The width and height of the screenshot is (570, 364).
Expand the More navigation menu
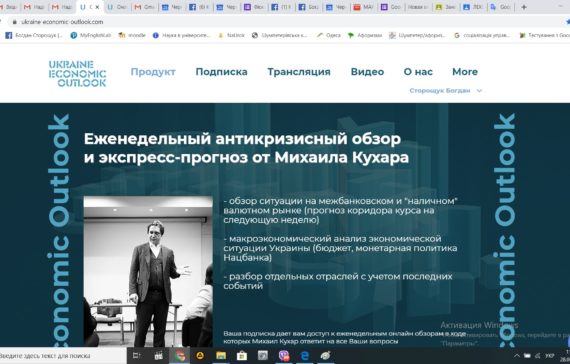click(x=465, y=72)
